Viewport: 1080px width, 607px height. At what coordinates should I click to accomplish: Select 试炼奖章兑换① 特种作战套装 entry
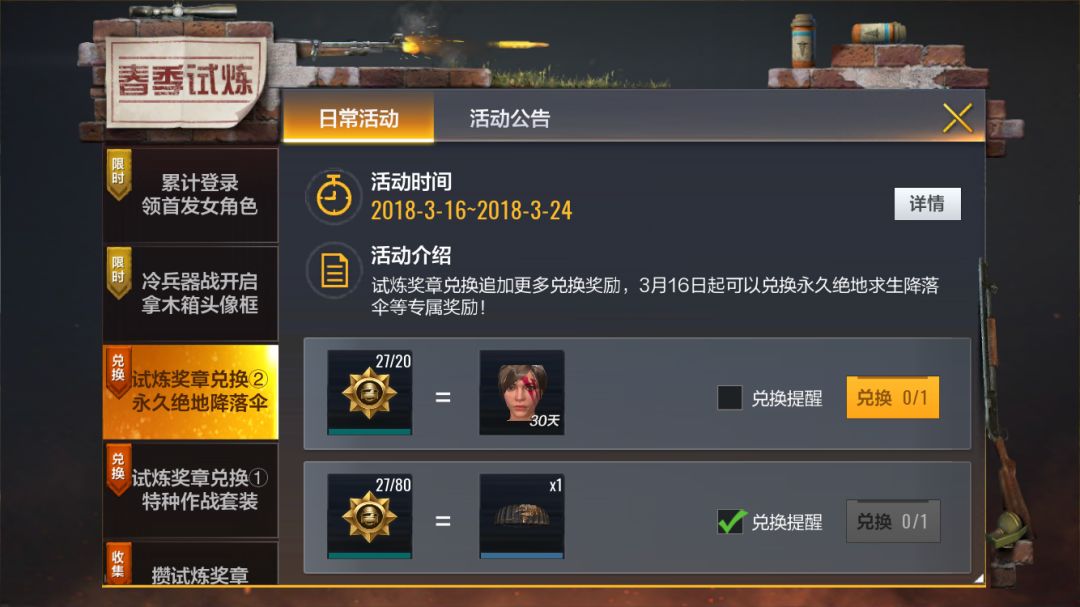[191, 490]
